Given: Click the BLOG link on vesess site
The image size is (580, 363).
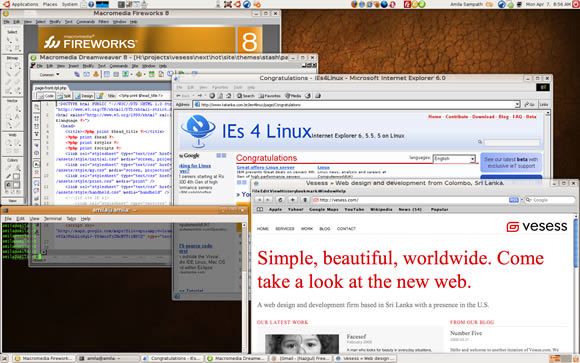Looking at the screenshot, I should click(x=325, y=229).
